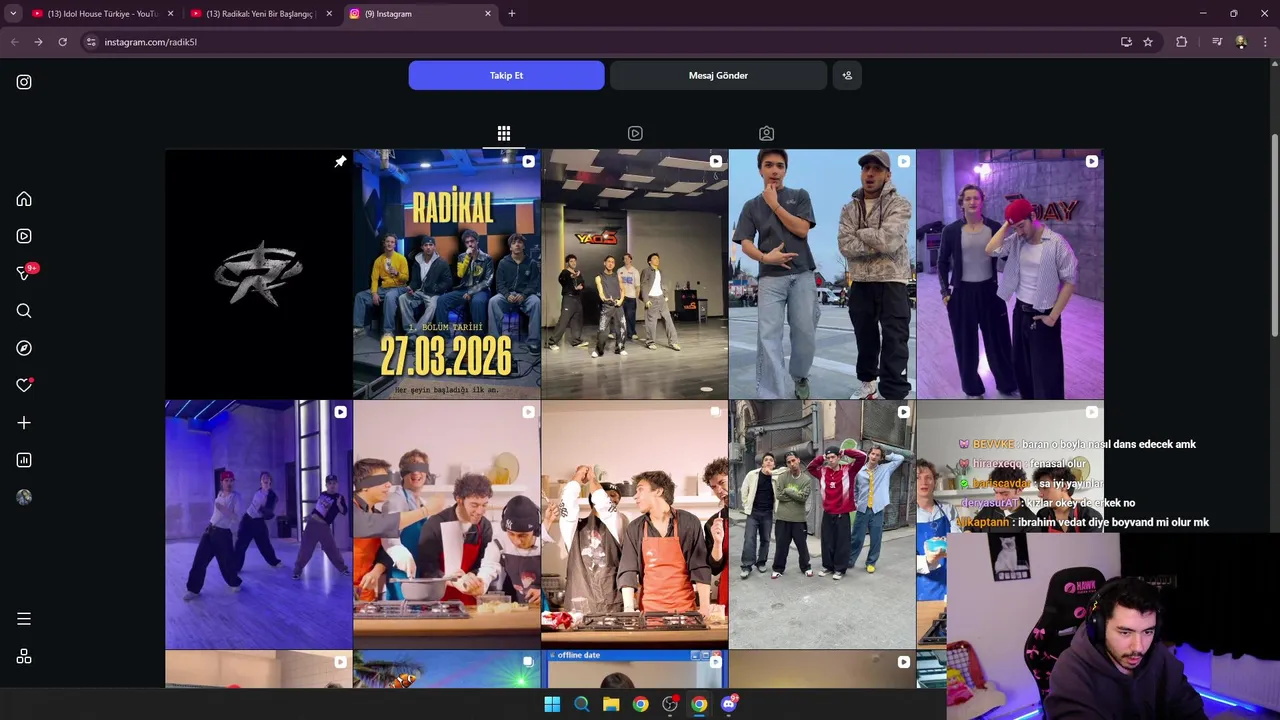Click the browser back arrow
Image resolution: width=1280 pixels, height=720 pixels.
[x=14, y=42]
